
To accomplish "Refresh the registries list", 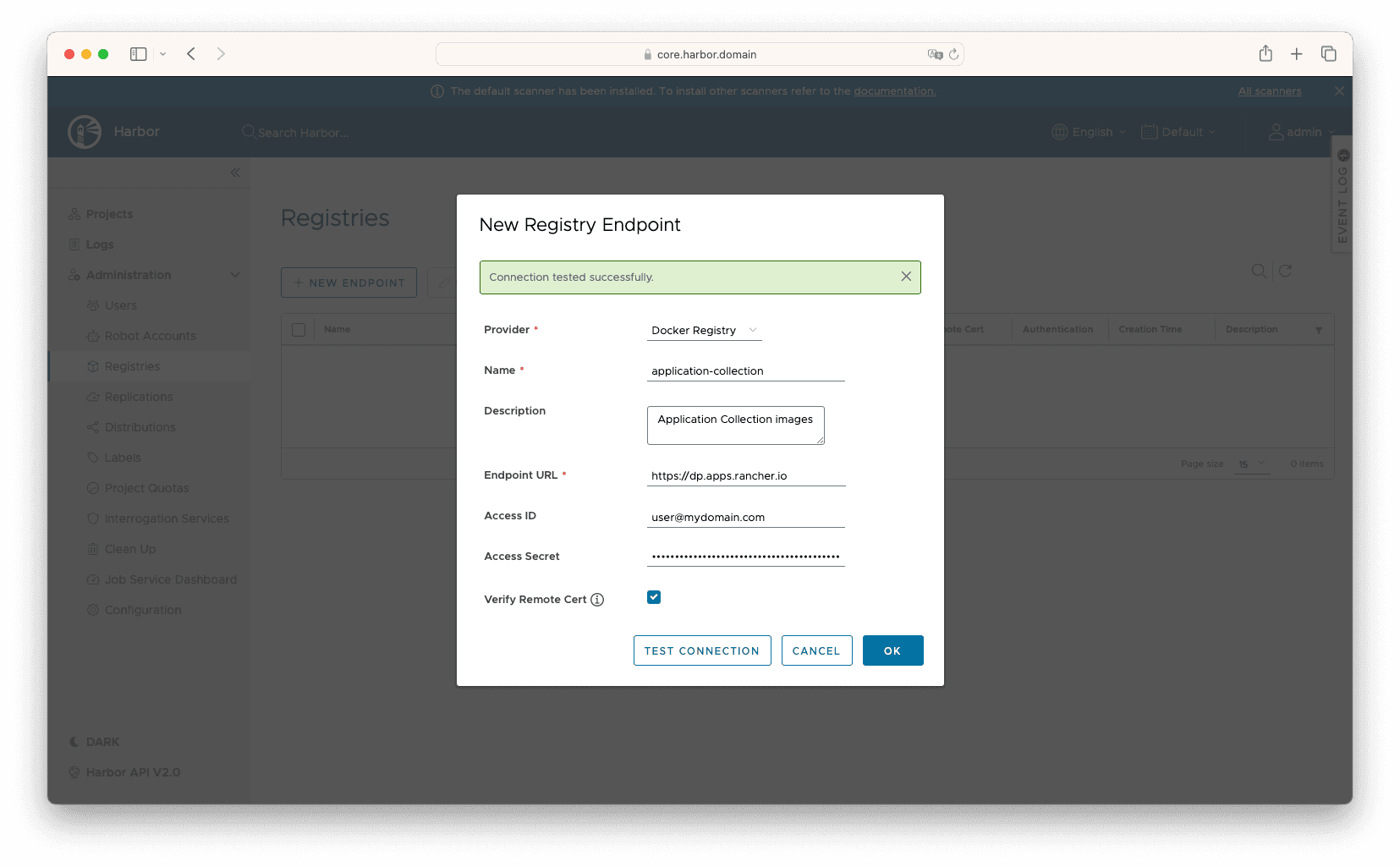I will [1285, 271].
